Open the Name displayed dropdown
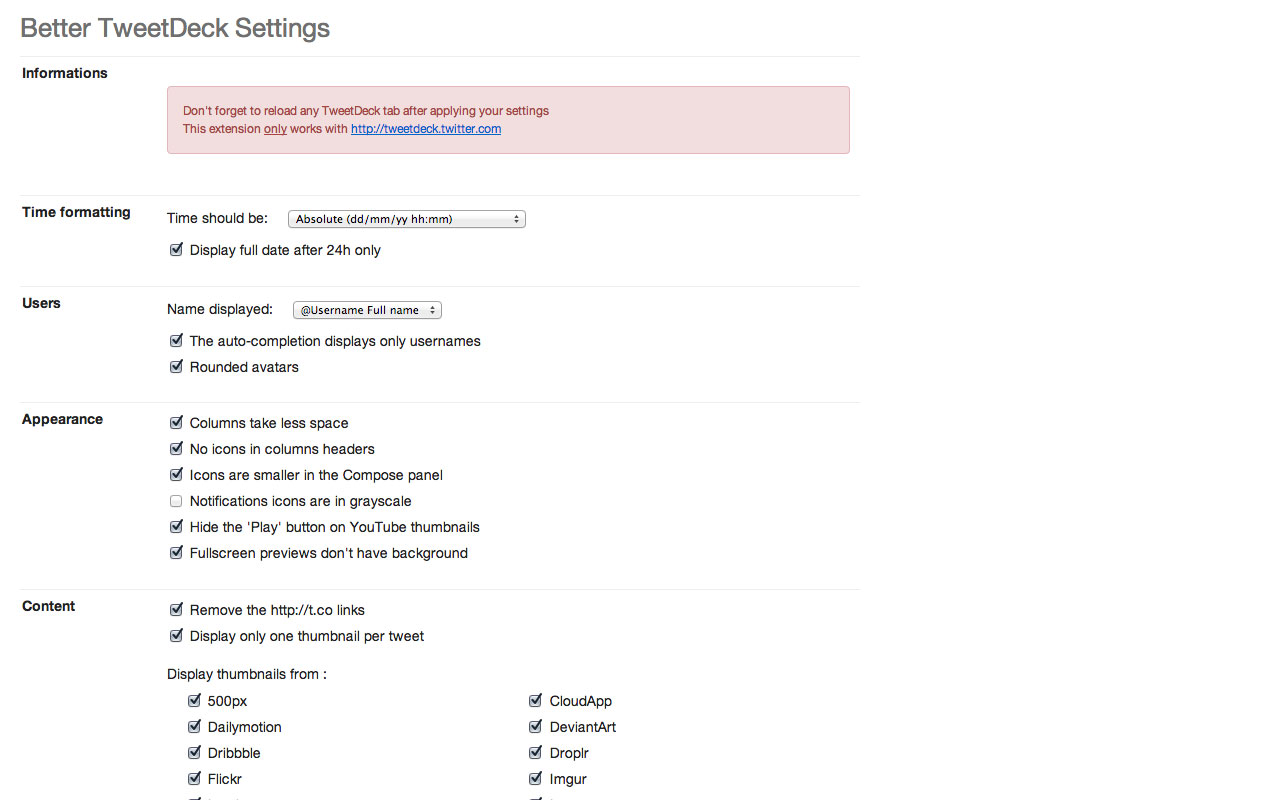 pos(367,310)
